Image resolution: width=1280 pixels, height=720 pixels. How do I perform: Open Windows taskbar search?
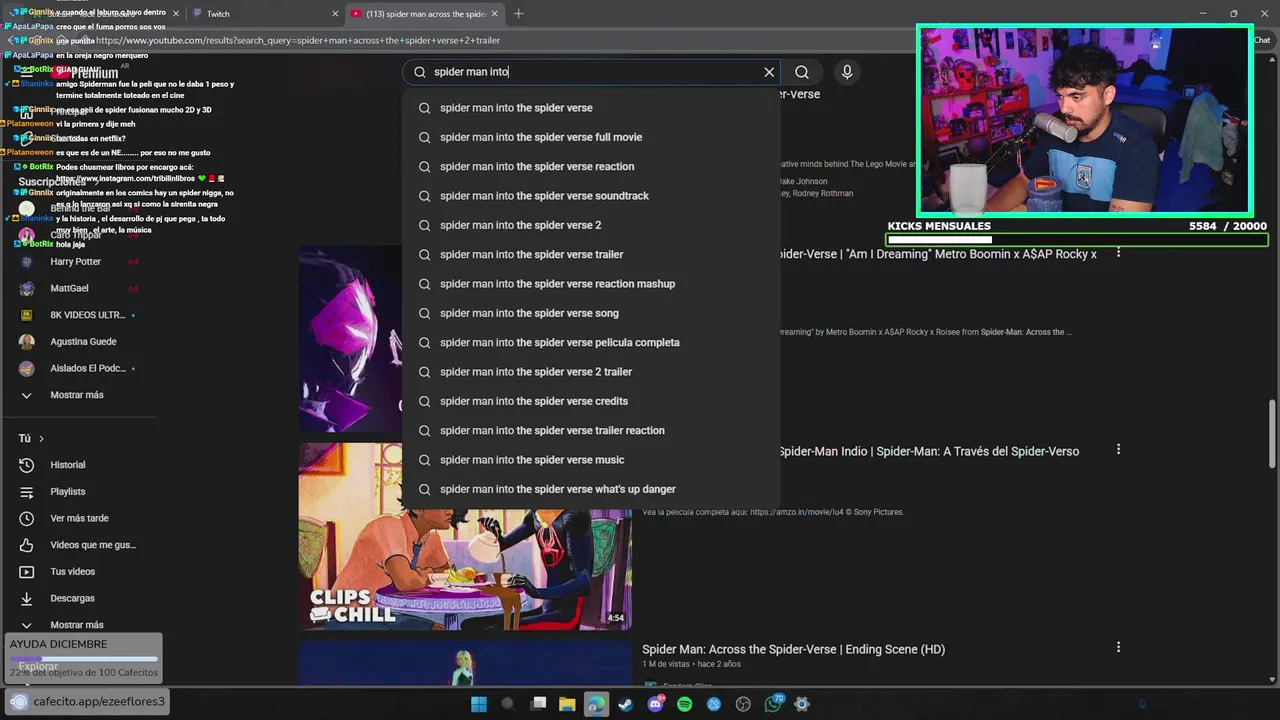click(508, 704)
